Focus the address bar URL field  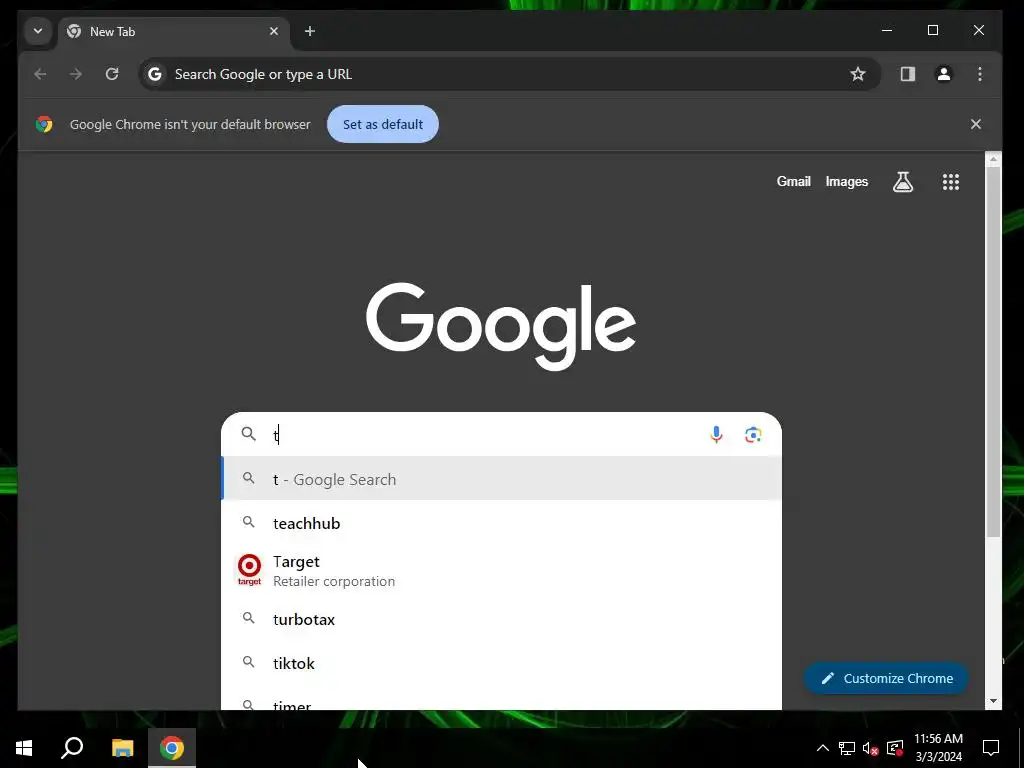(x=509, y=74)
